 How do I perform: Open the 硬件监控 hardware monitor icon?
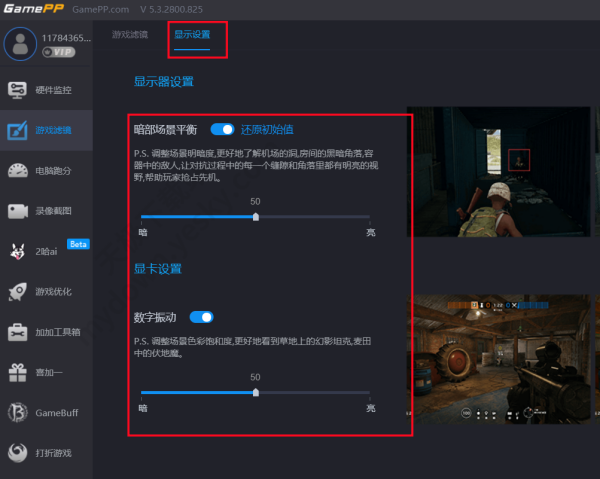(17, 90)
